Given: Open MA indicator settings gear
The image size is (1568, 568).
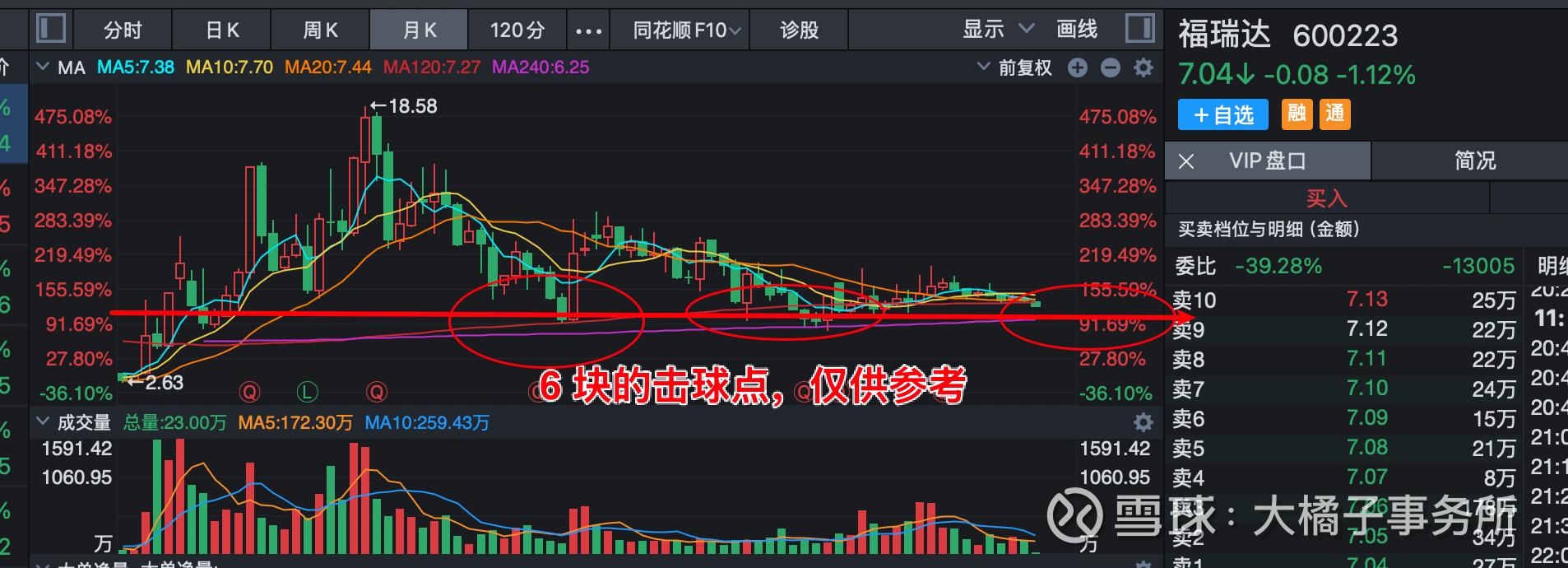Looking at the screenshot, I should coord(1144,68).
